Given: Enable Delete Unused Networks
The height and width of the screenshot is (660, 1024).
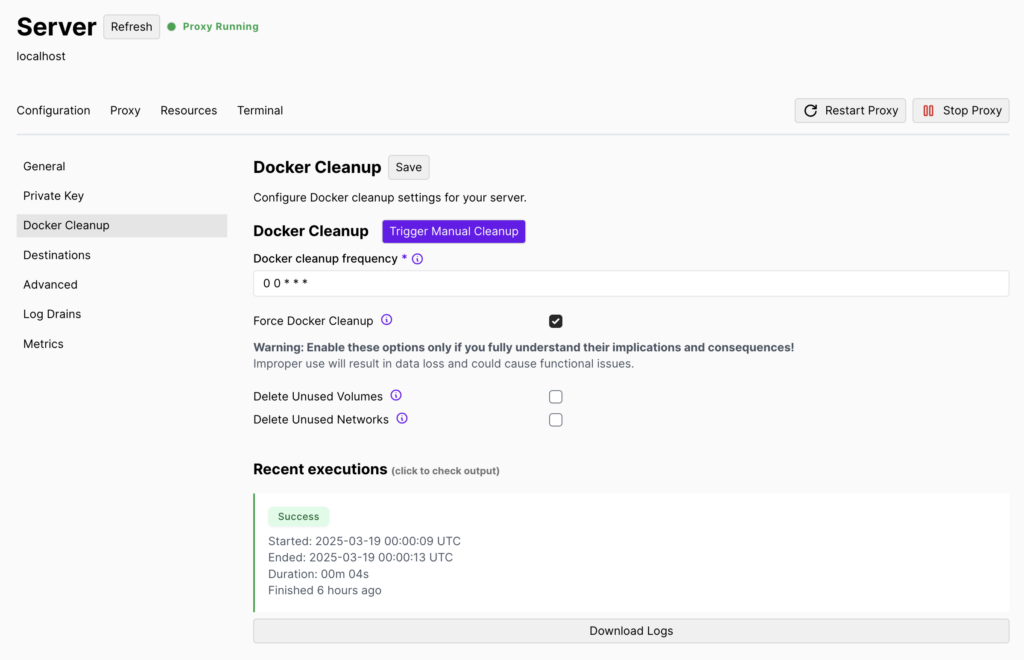Looking at the screenshot, I should coord(555,419).
